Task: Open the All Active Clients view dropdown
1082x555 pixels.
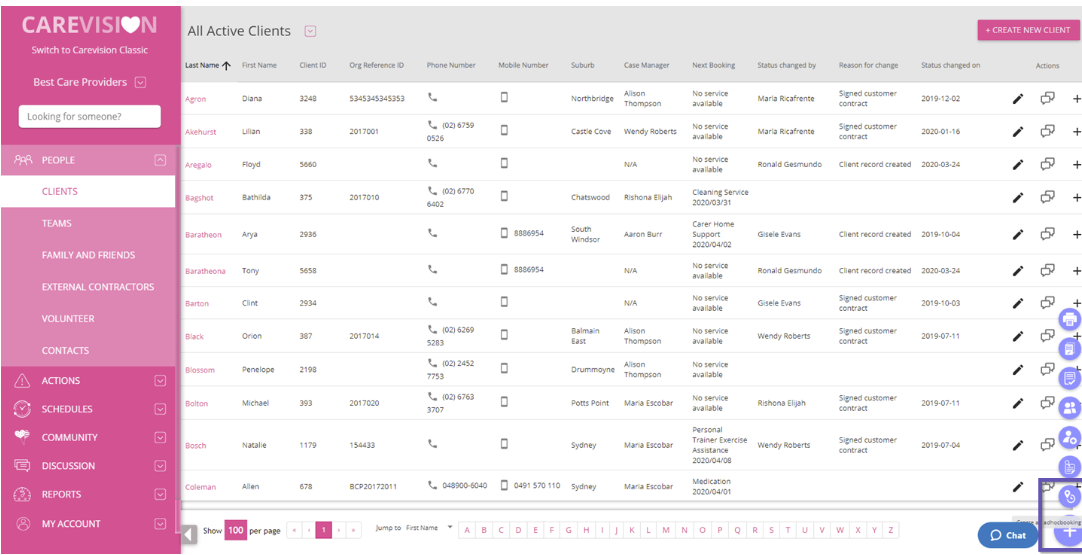Action: [x=311, y=30]
